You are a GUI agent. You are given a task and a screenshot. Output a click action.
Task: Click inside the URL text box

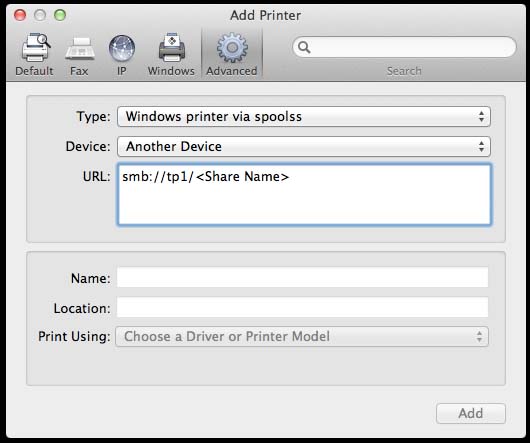tap(304, 194)
